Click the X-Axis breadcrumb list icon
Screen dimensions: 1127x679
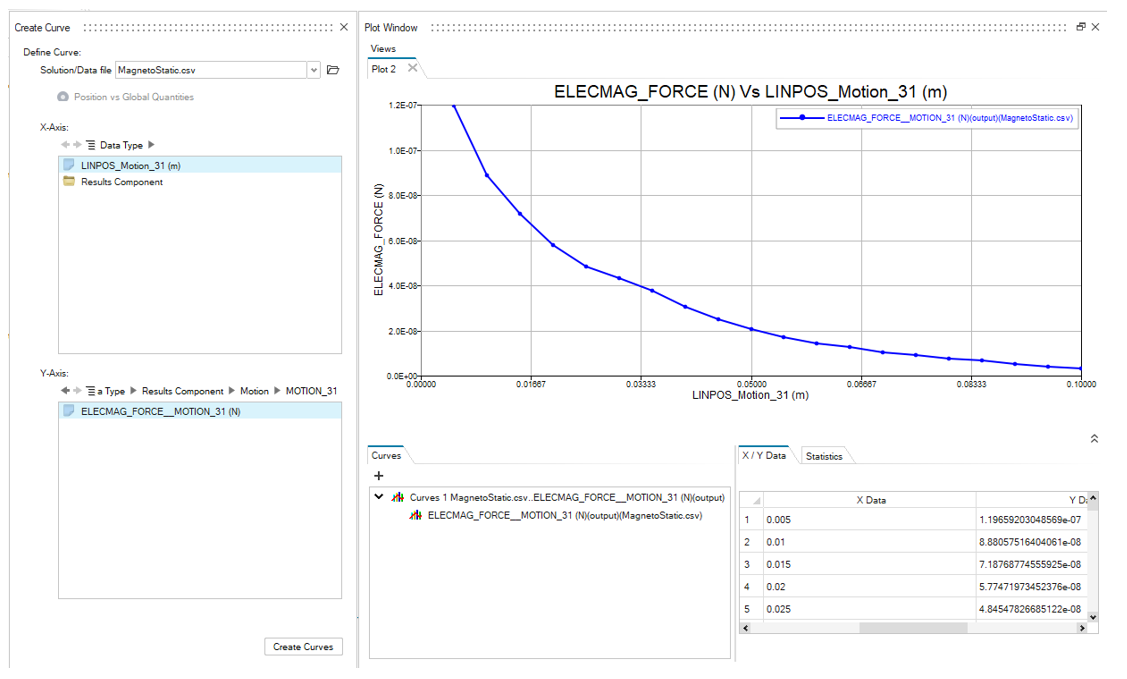click(91, 145)
